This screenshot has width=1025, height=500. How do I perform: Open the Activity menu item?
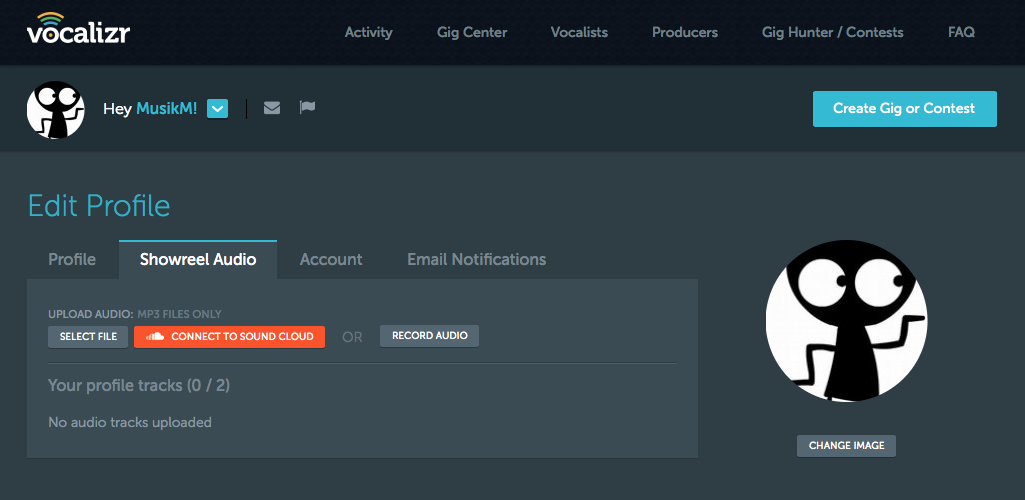coord(369,32)
